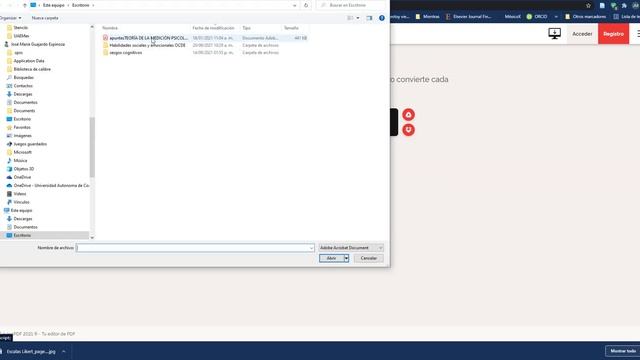Screen dimensions: 640x360
Task: Sort files by the Nombre column header
Action: click(110, 28)
